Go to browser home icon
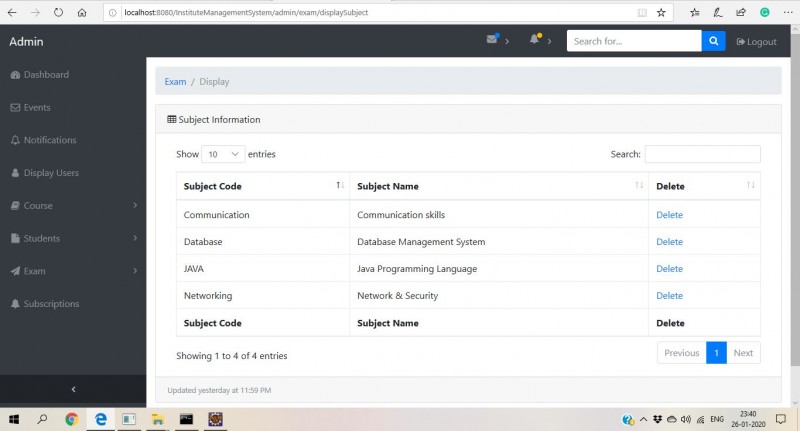The width and height of the screenshot is (800, 431). 82,13
